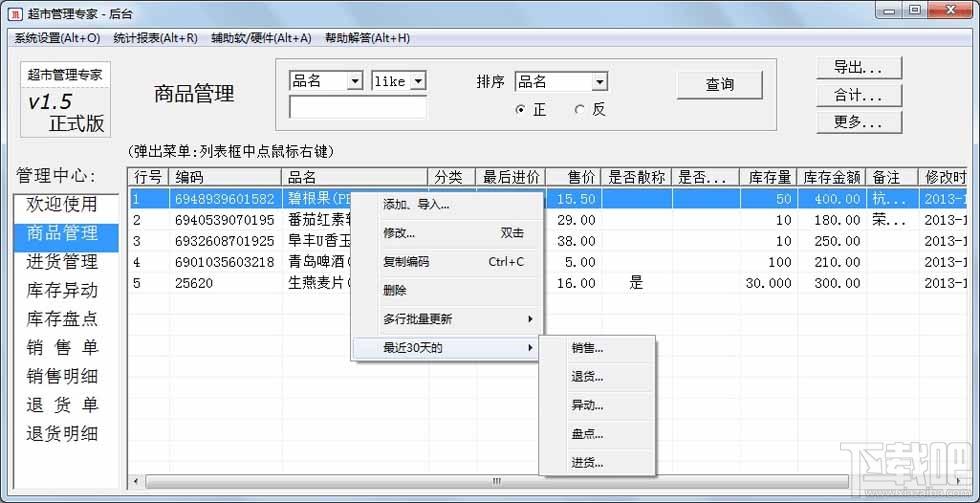The image size is (980, 503).
Task: Click the 品名 column header
Action: 355,177
